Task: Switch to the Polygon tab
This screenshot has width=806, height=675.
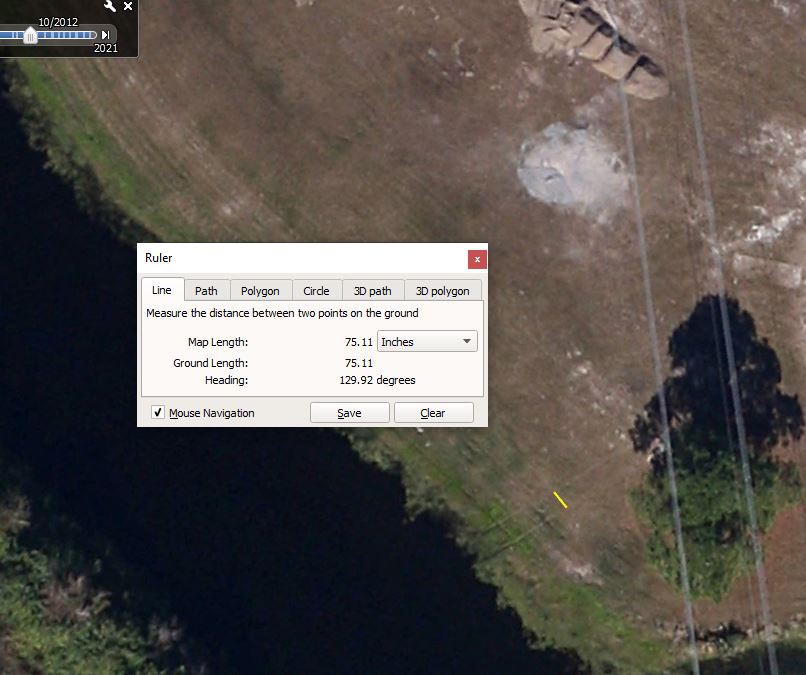Action: pos(260,291)
